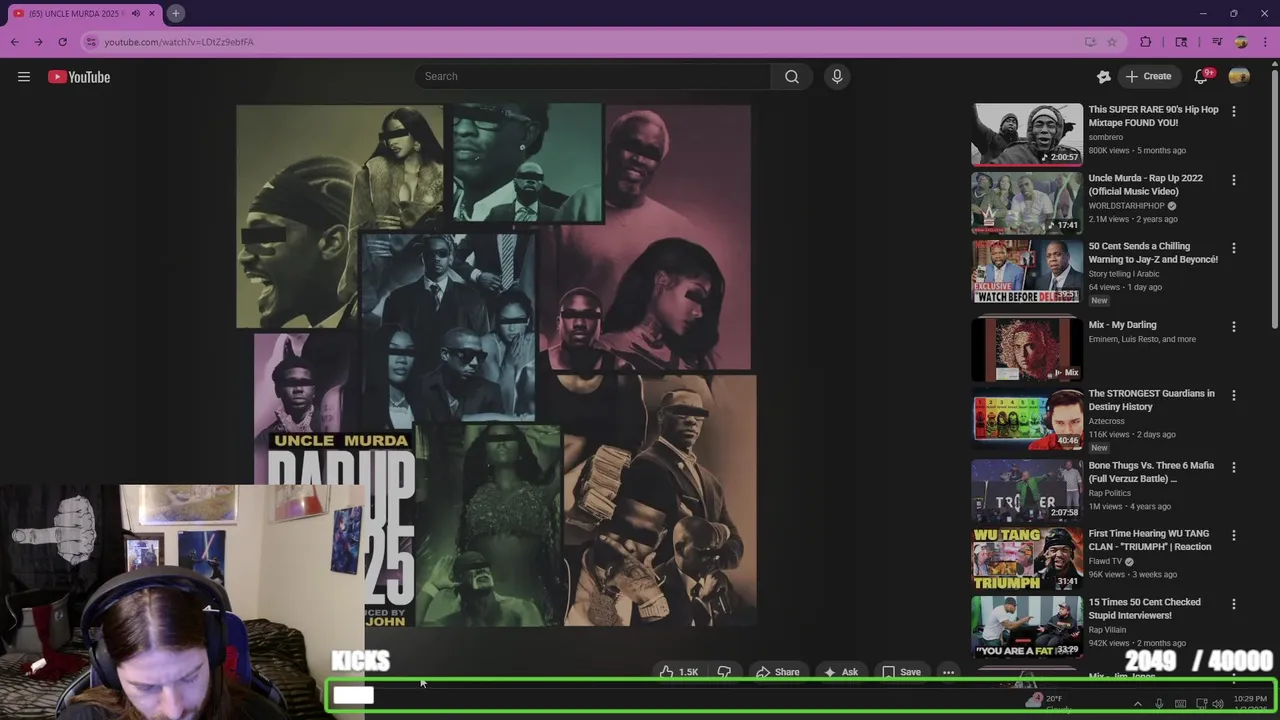Open Uncle Murda Rap Up 2022 thumbnail
The image size is (1280, 720).
pos(1027,202)
